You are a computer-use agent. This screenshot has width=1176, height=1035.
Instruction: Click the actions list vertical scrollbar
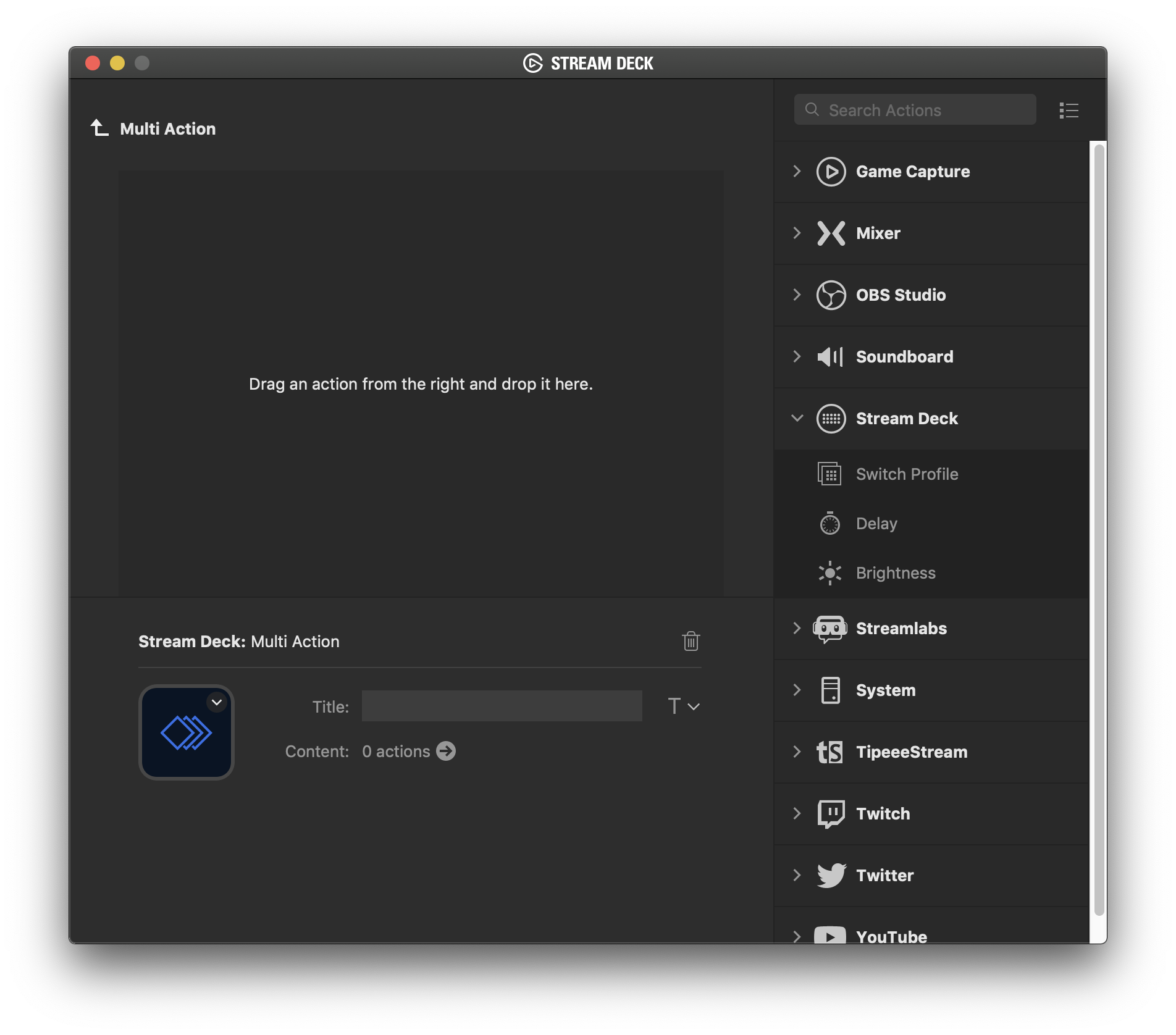(1099, 531)
